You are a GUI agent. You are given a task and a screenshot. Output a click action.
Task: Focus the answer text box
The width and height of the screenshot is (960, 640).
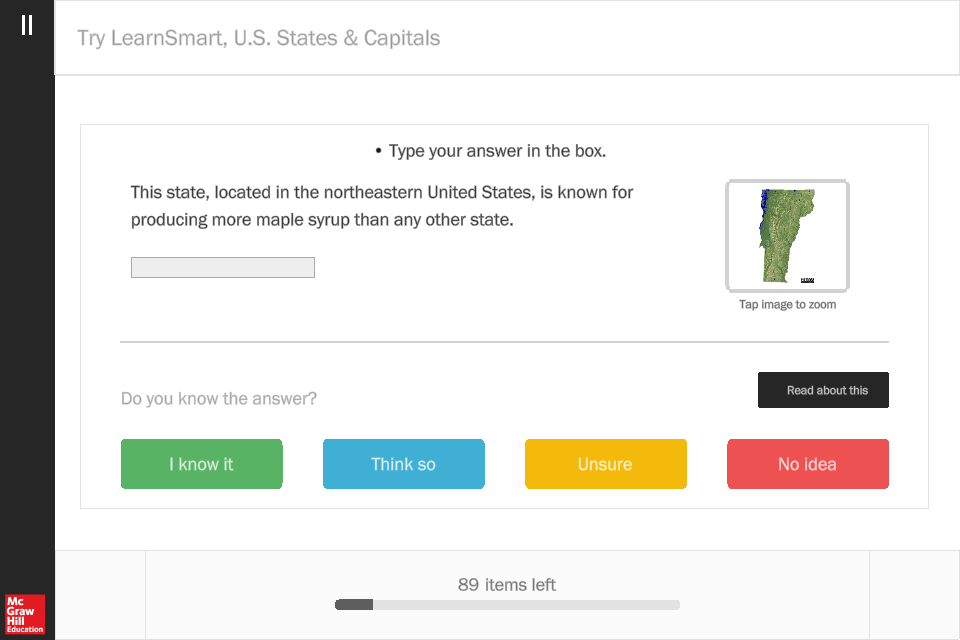click(x=223, y=267)
